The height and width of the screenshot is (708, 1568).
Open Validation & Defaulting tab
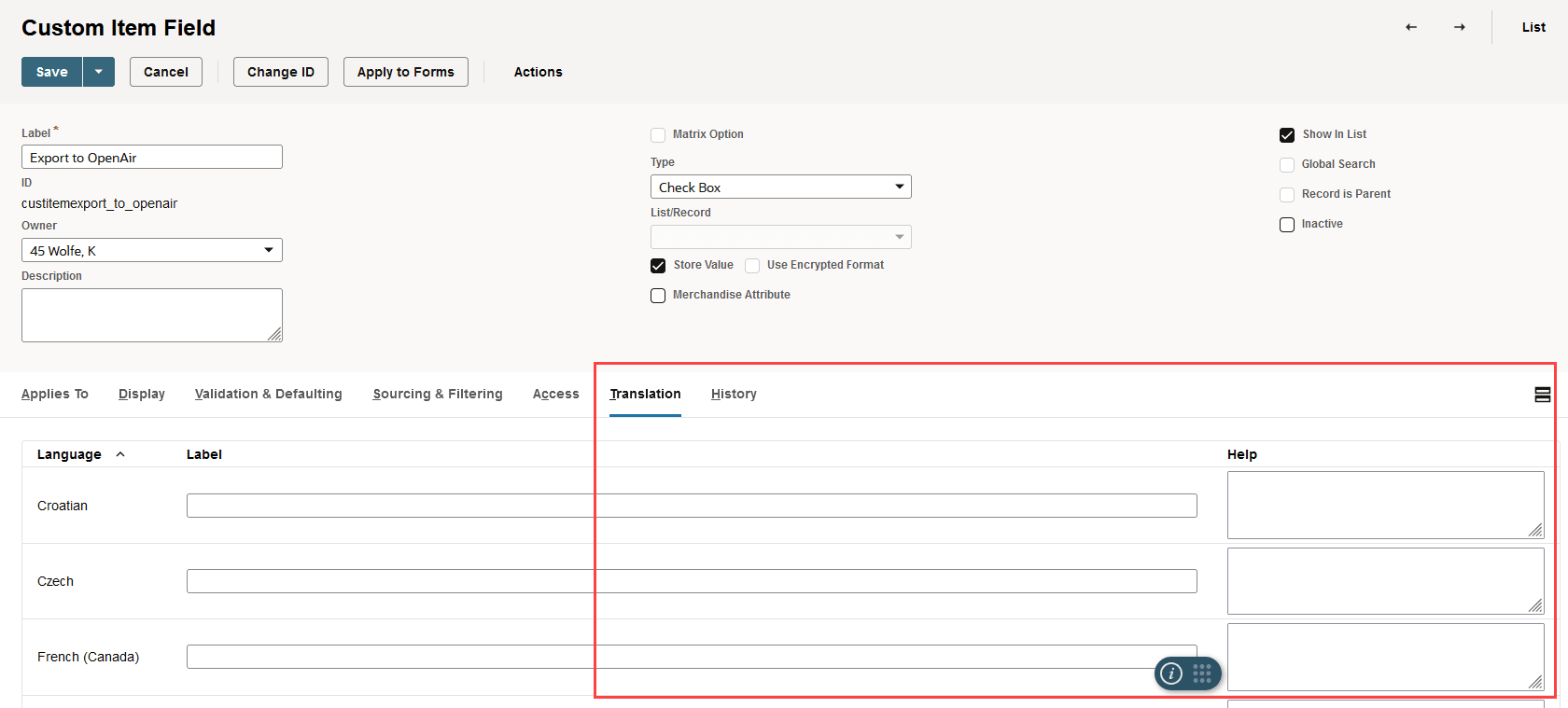(x=269, y=394)
